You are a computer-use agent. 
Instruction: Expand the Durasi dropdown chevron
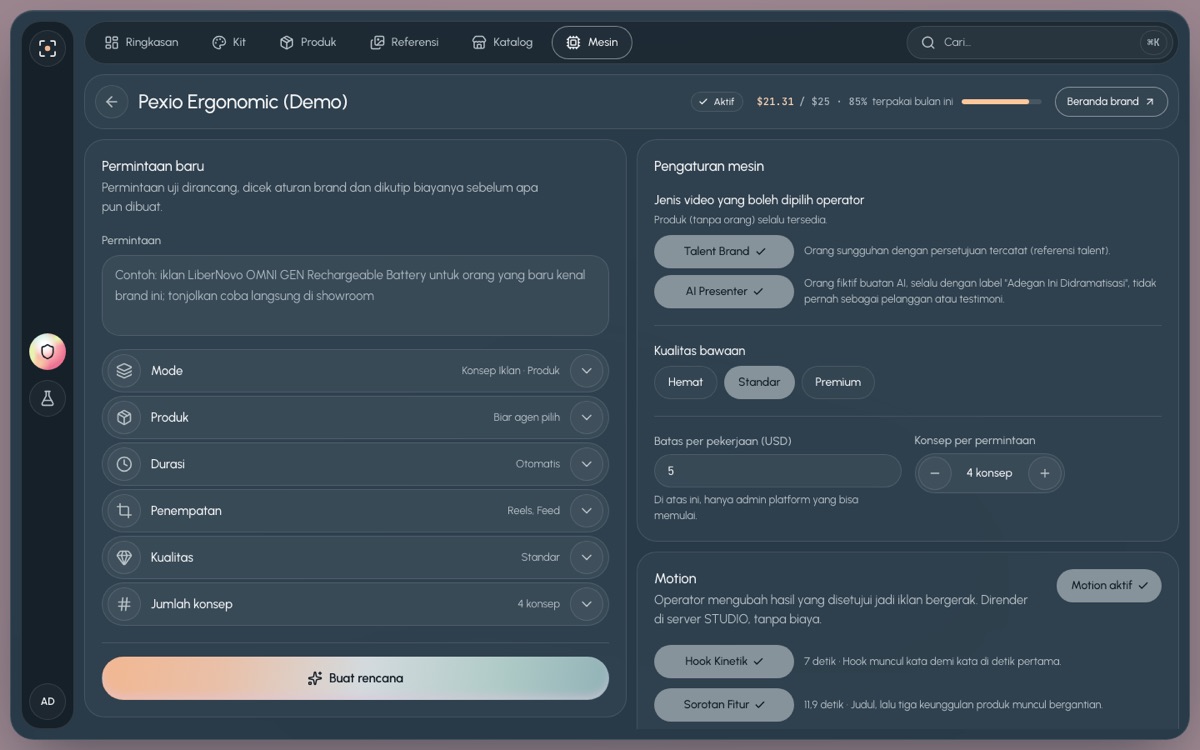click(587, 464)
